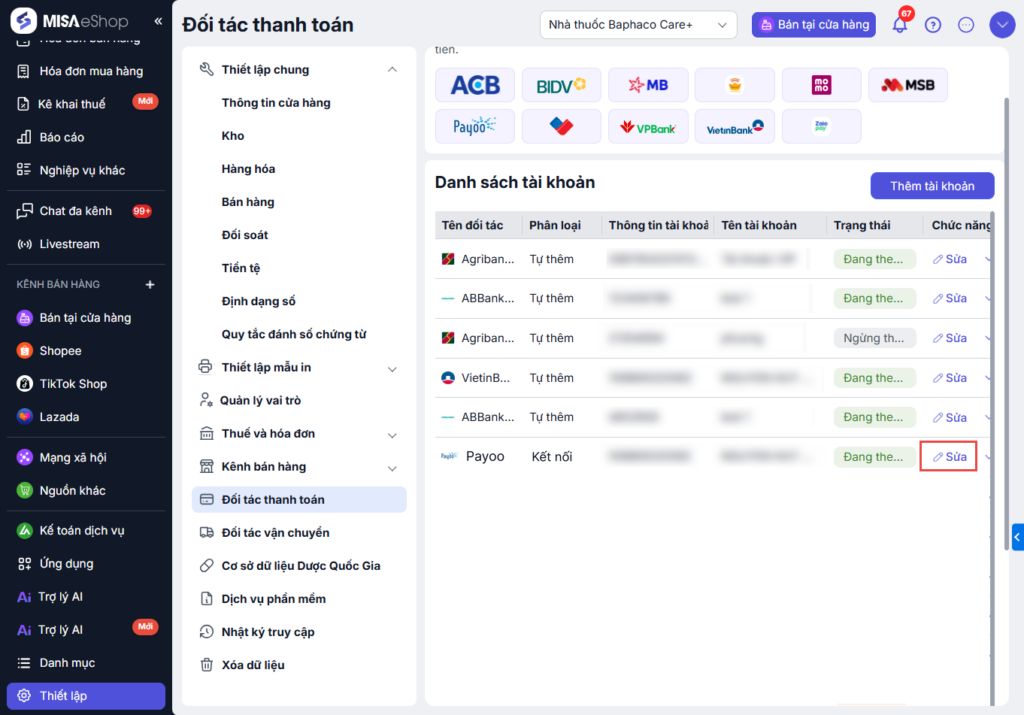Click Sửa in the Payoo row
Image resolution: width=1024 pixels, height=715 pixels.
(x=949, y=456)
